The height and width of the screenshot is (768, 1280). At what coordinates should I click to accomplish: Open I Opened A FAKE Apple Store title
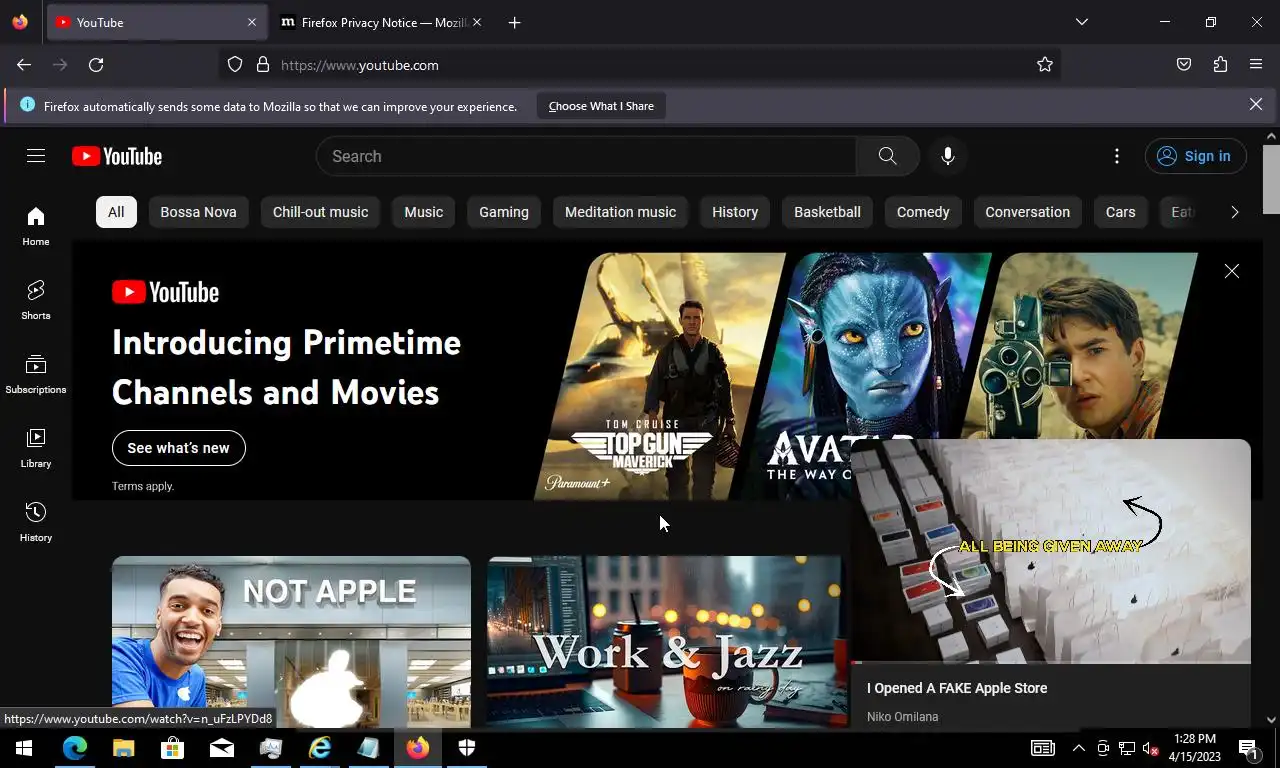(957, 688)
